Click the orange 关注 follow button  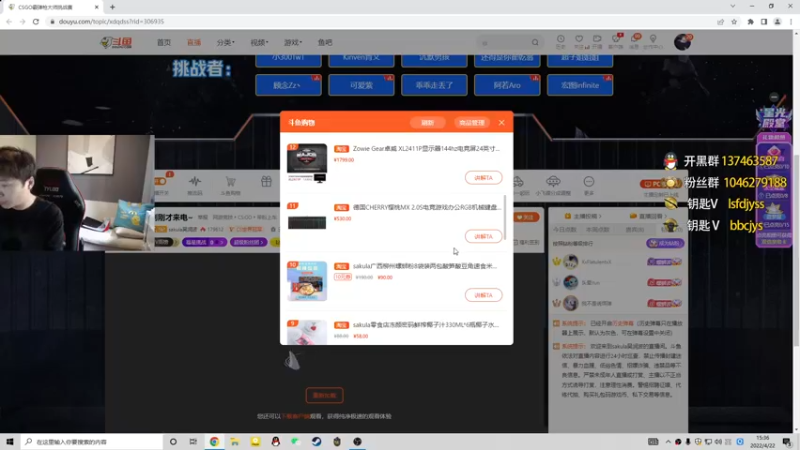[x=526, y=217]
